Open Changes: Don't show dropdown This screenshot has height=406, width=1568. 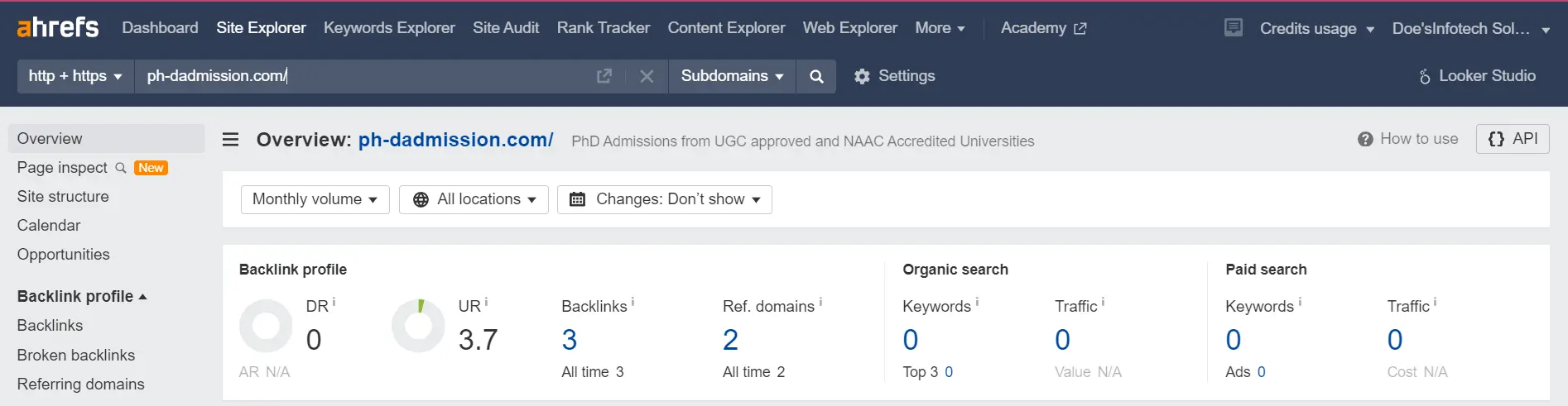click(665, 199)
